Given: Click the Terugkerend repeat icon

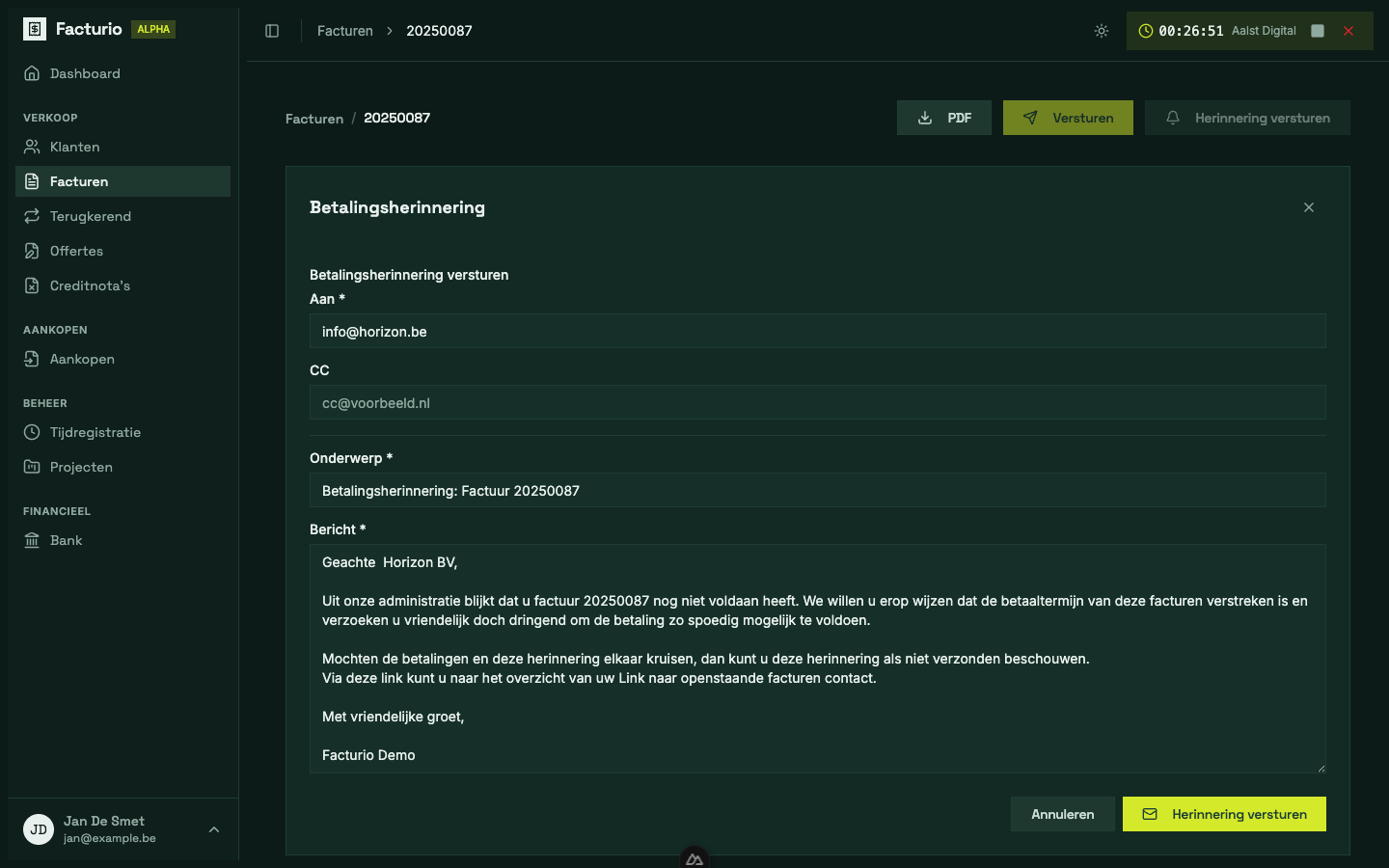Looking at the screenshot, I should tap(32, 216).
